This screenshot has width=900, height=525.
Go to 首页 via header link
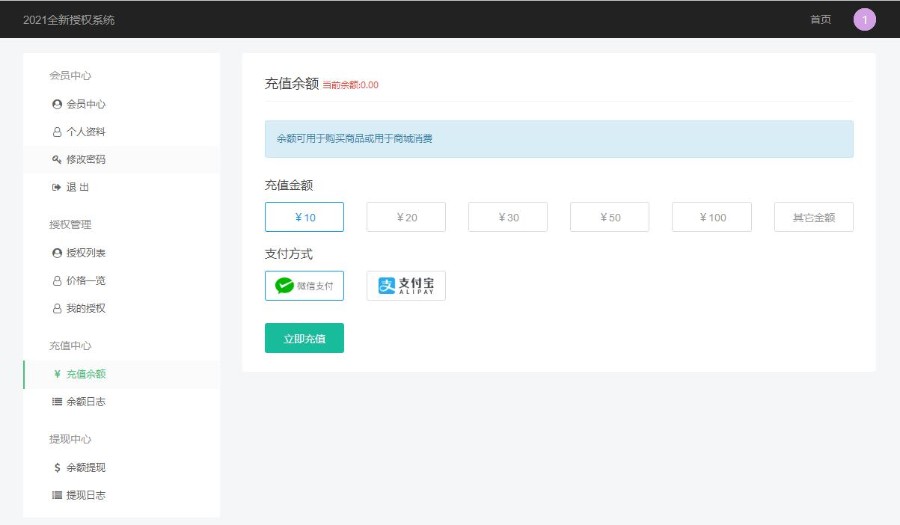(820, 20)
